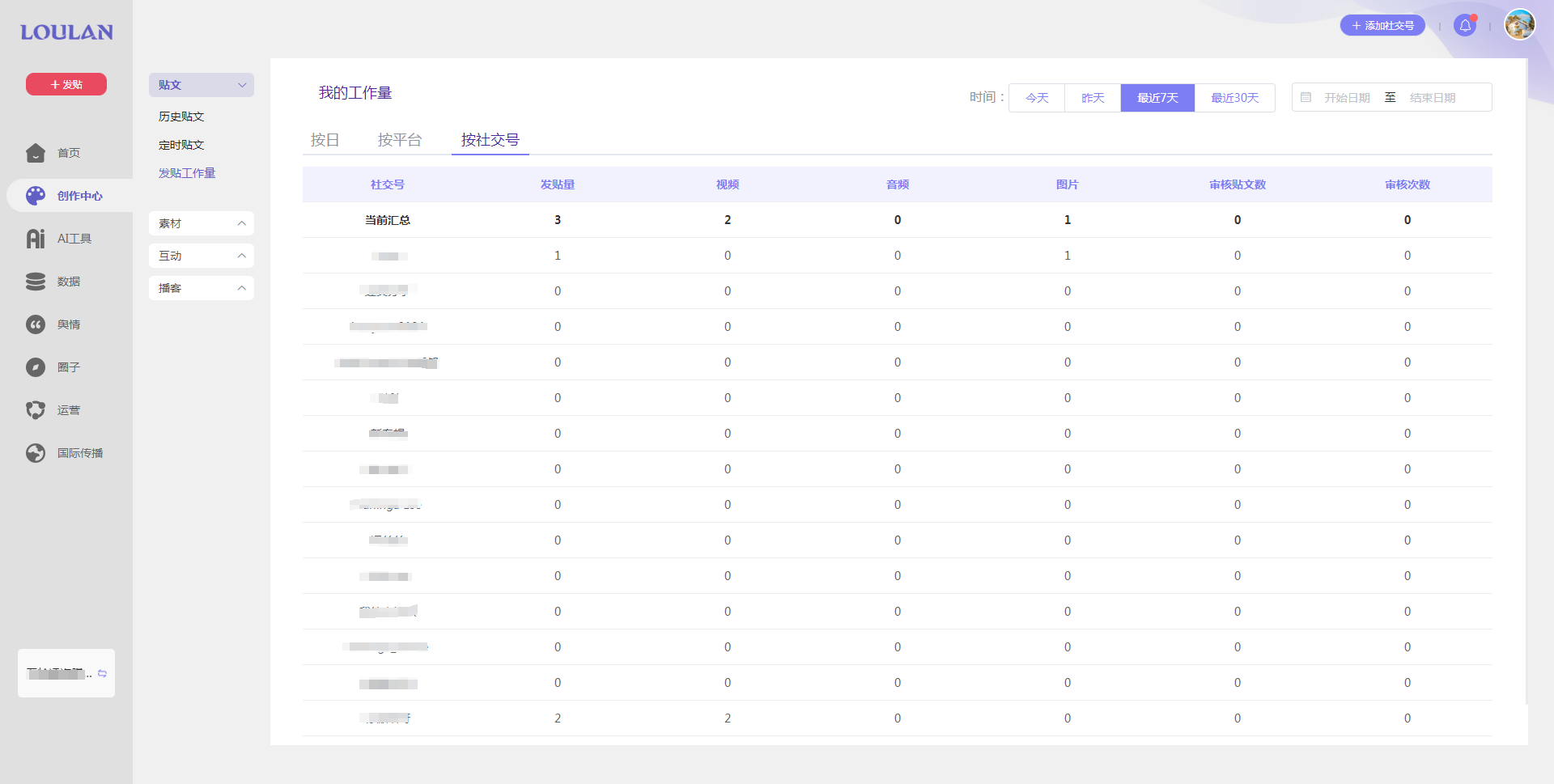Screen dimensions: 1554x784
Task: Click the 舆情 quote icon
Action: point(36,324)
